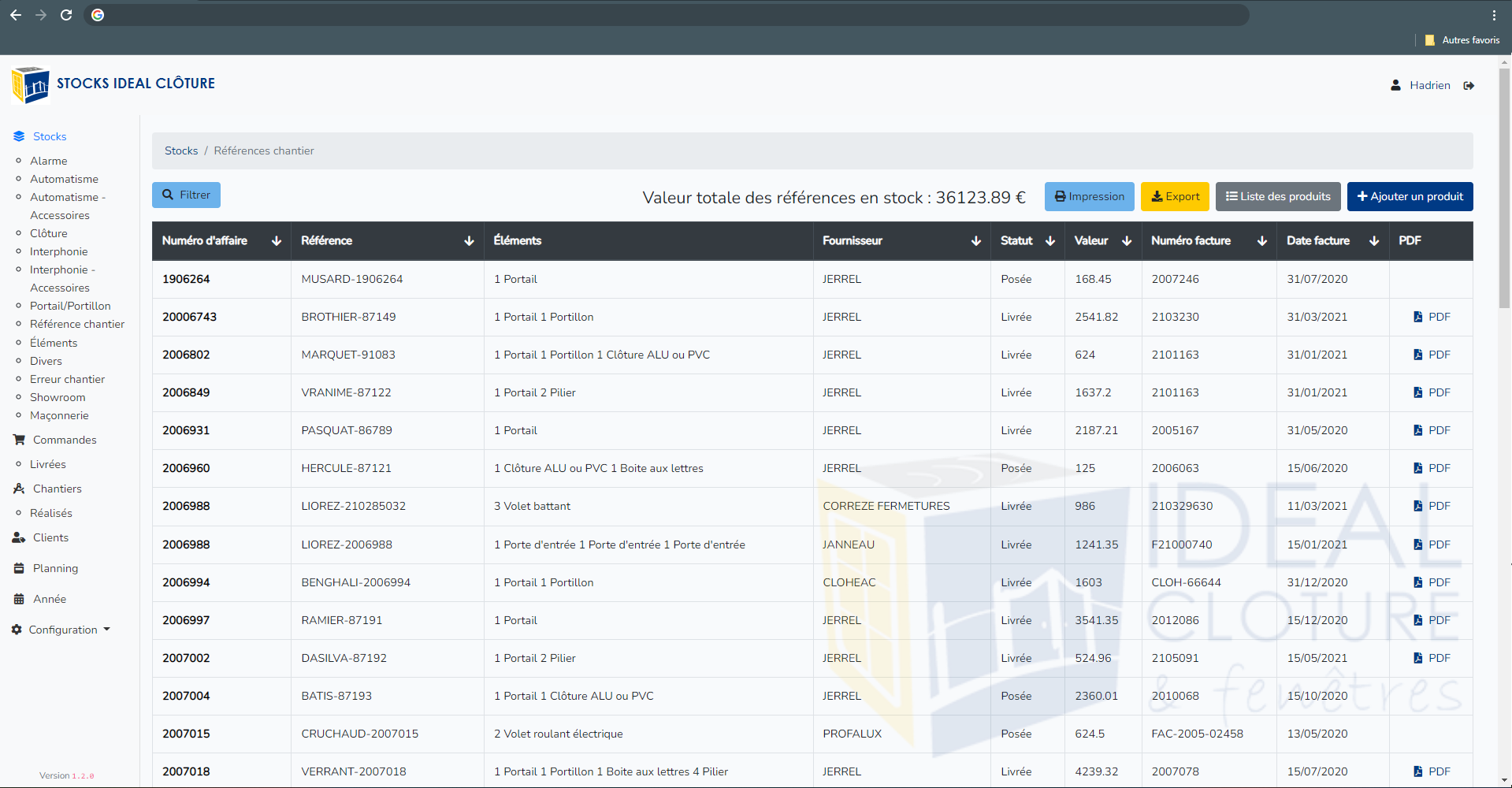Screen dimensions: 1512x788
Task: Click the user profile icon beside Hadrien
Action: point(1395,85)
